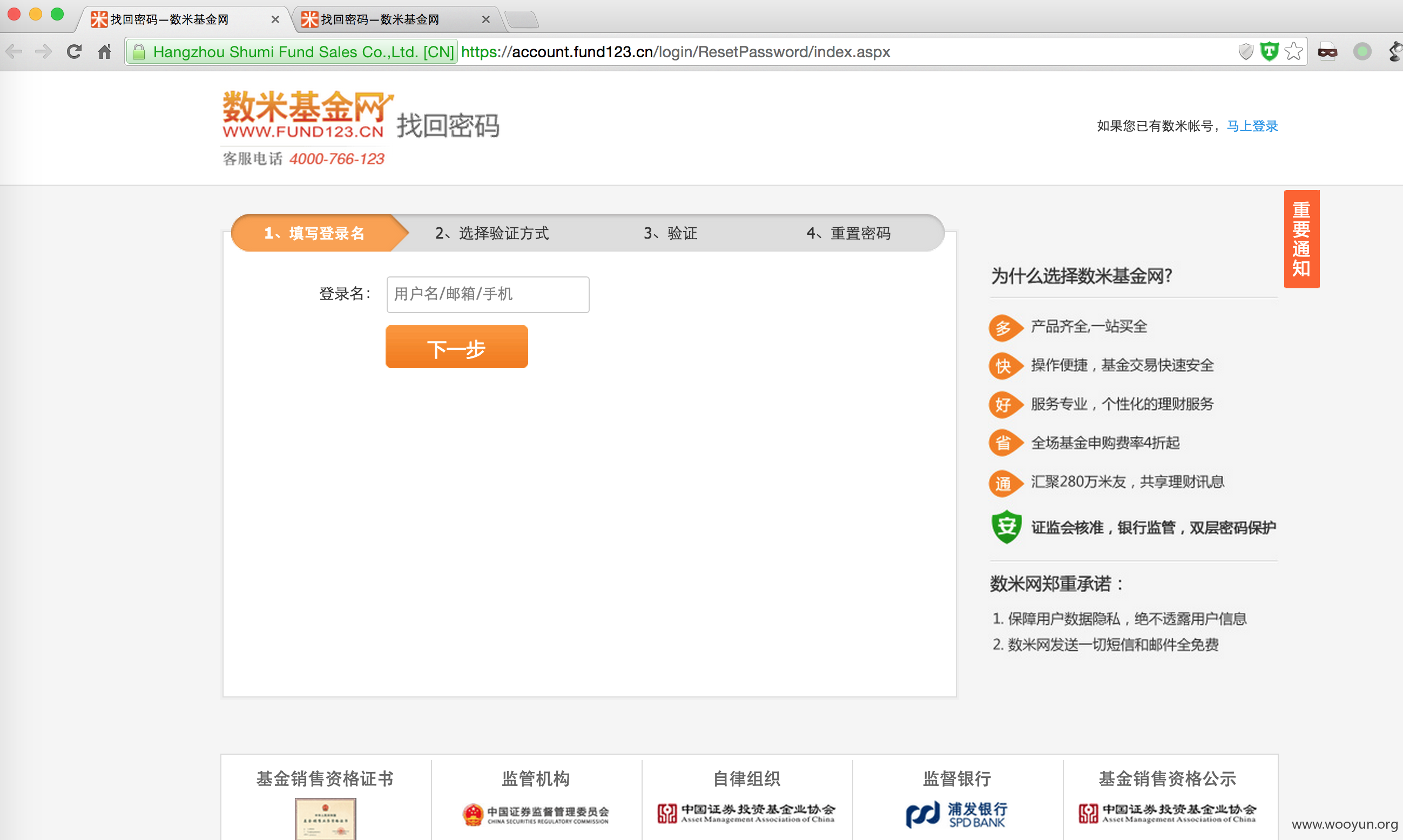Click the 产品齐全,一站买全 text

pos(1089,327)
